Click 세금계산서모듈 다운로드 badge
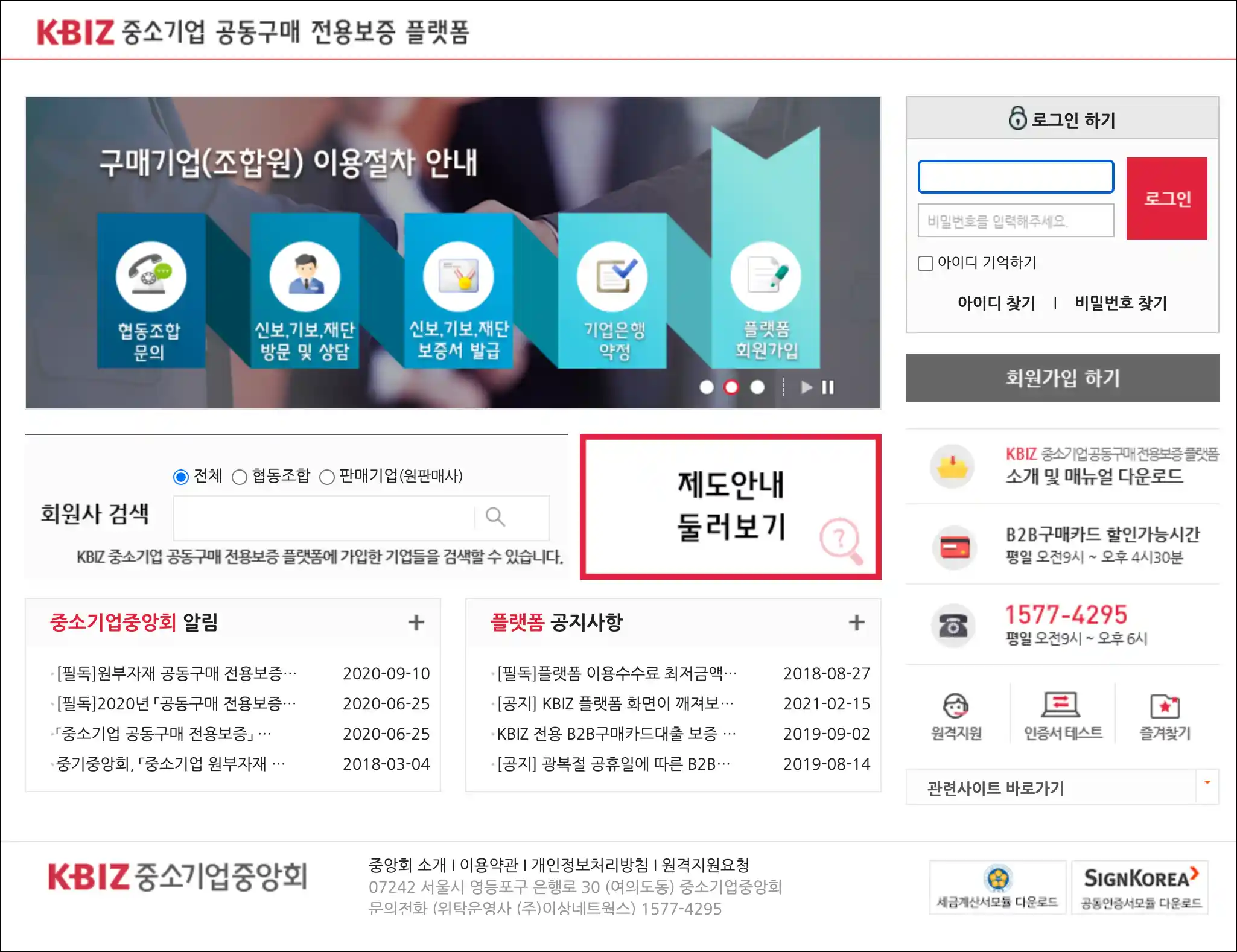This screenshot has width=1237, height=952. pos(998,887)
